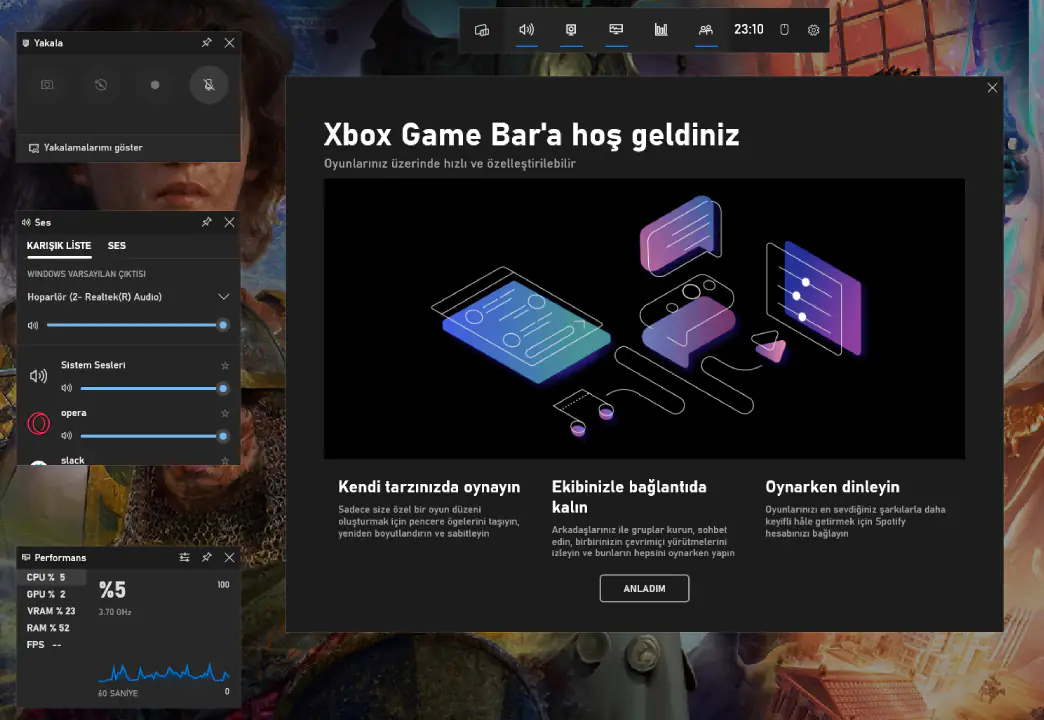Click the '3.70 GHz' CPU speed text
1044x720 pixels.
coord(115,611)
